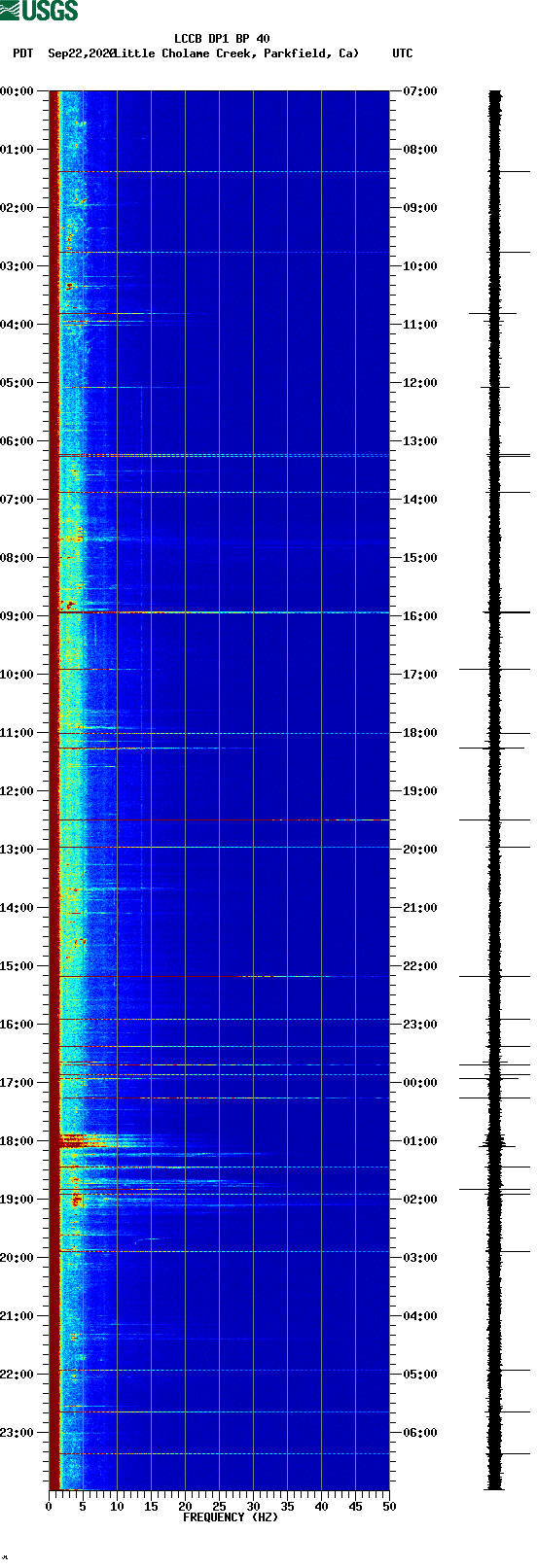
Task: Click the 20:00 UTC time label
Action: [x=420, y=850]
